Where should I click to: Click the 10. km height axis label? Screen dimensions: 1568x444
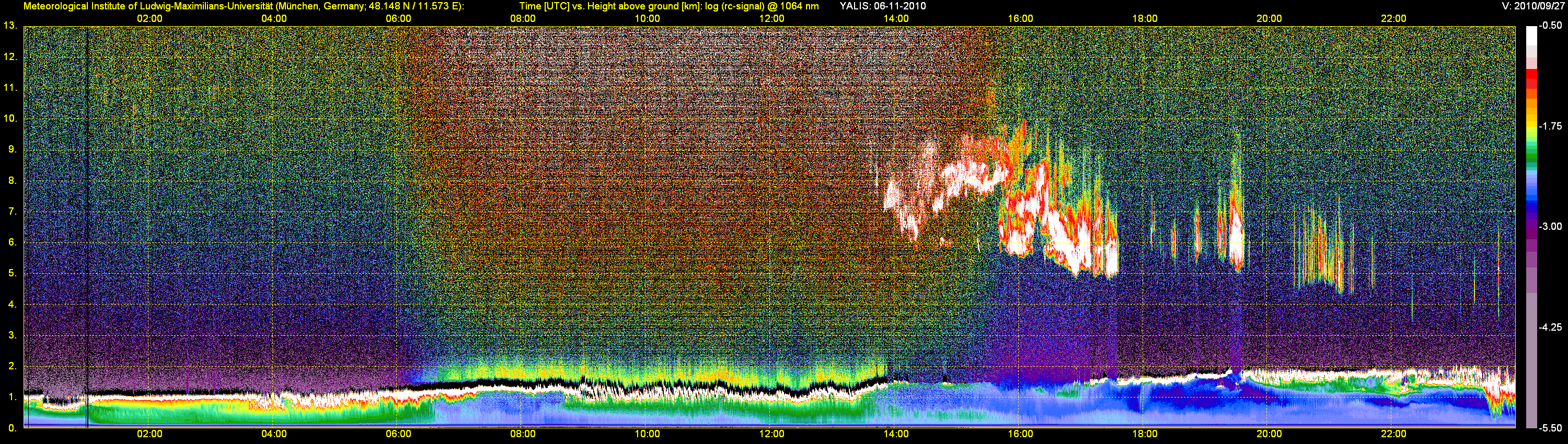point(10,118)
